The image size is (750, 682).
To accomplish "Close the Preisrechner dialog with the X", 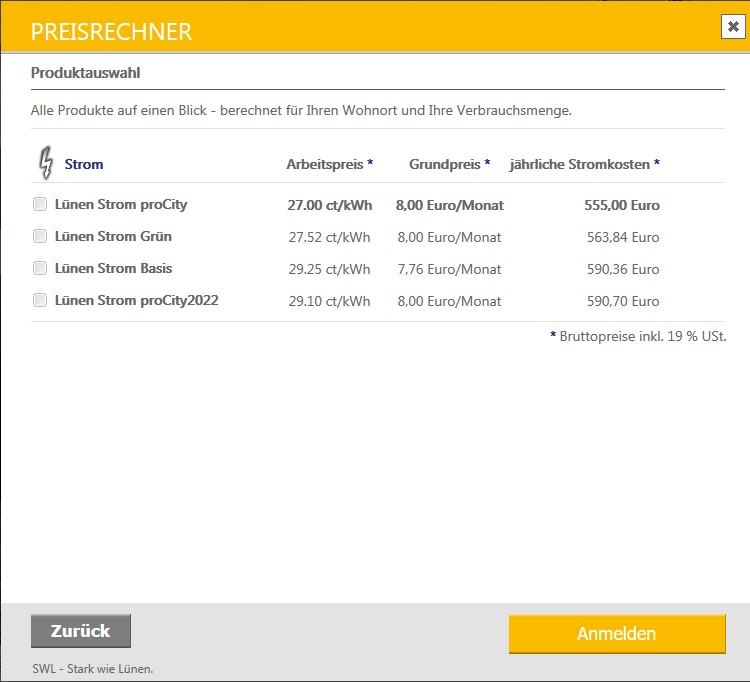I will [733, 27].
